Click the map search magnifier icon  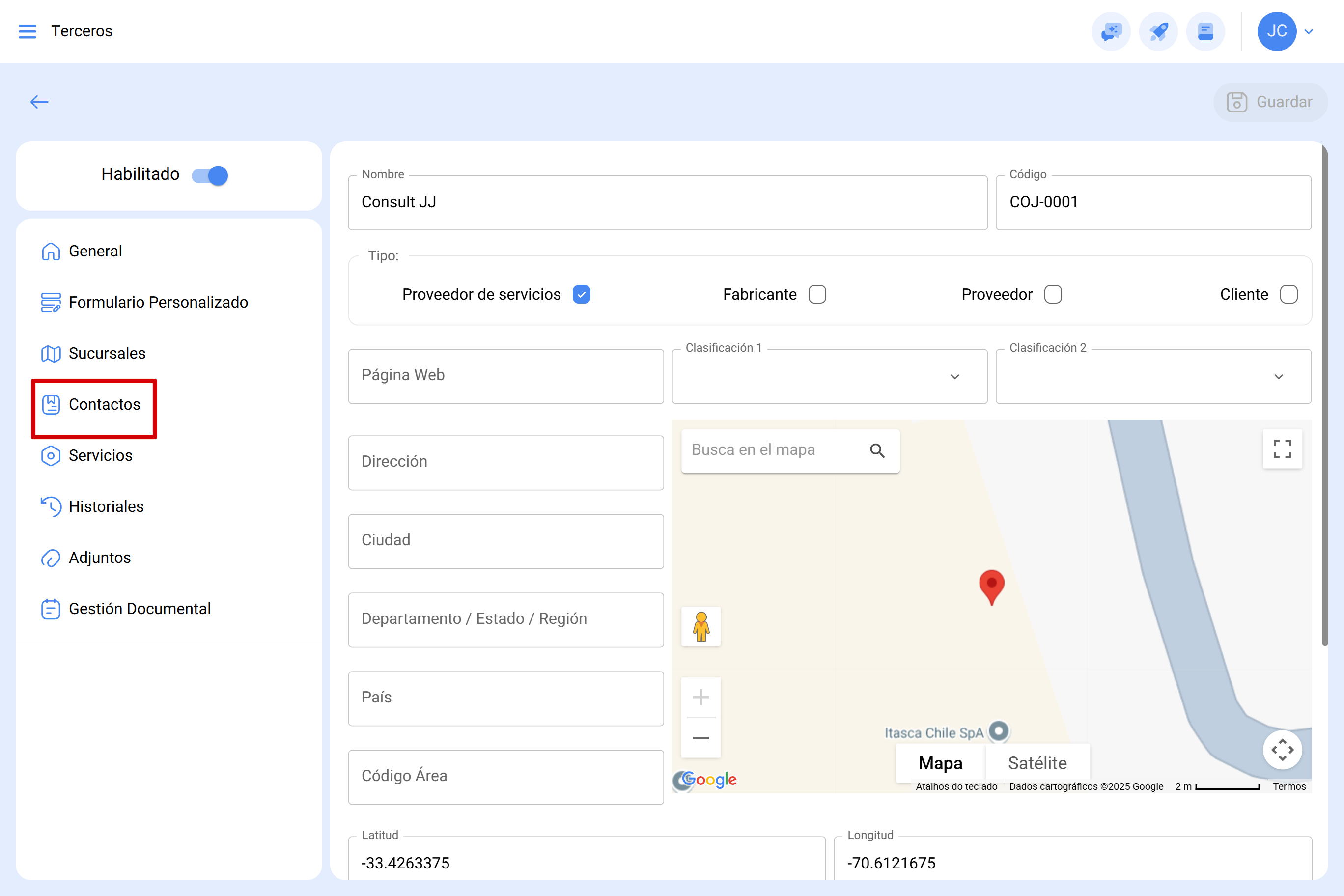pos(877,451)
